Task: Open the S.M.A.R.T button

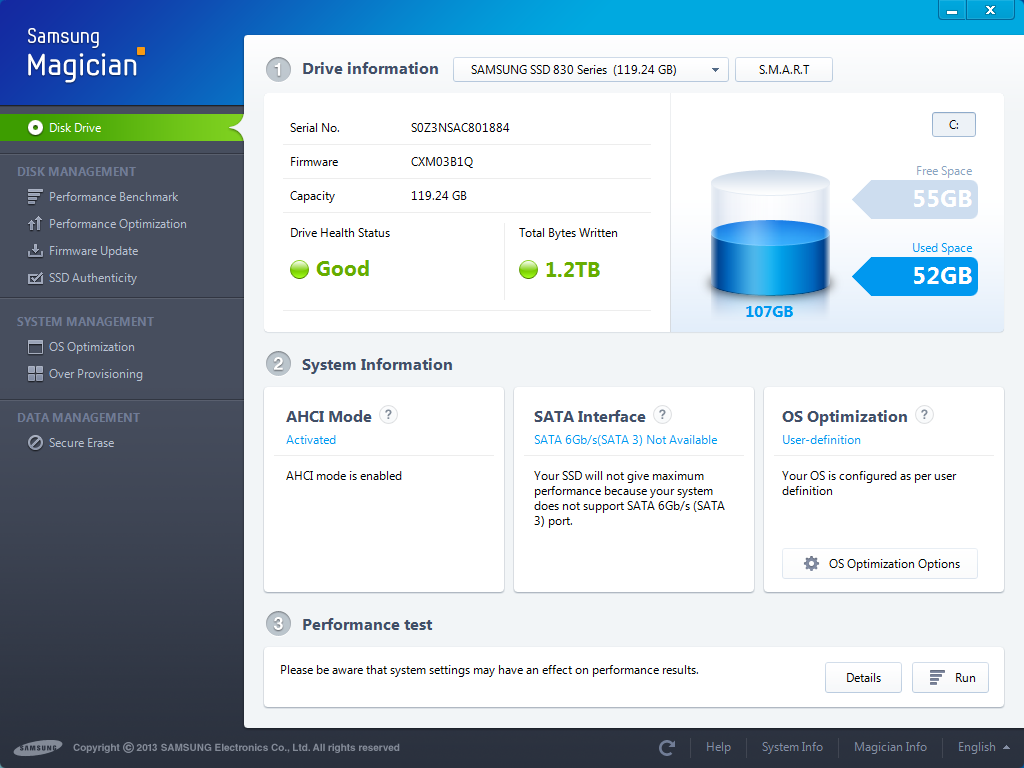Action: pyautogui.click(x=784, y=70)
